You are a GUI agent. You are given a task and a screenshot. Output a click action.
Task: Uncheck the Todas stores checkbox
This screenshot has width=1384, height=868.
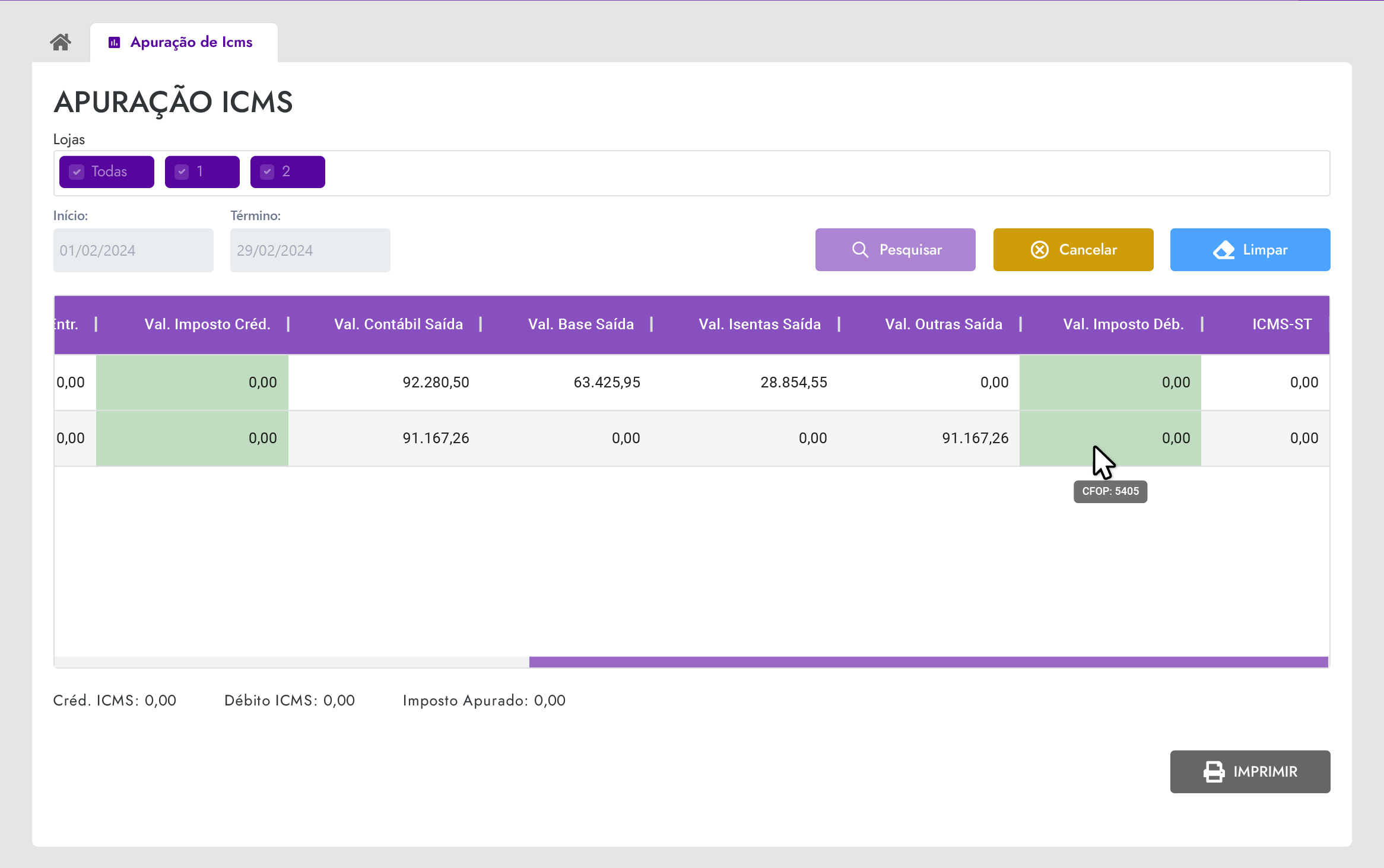point(77,172)
